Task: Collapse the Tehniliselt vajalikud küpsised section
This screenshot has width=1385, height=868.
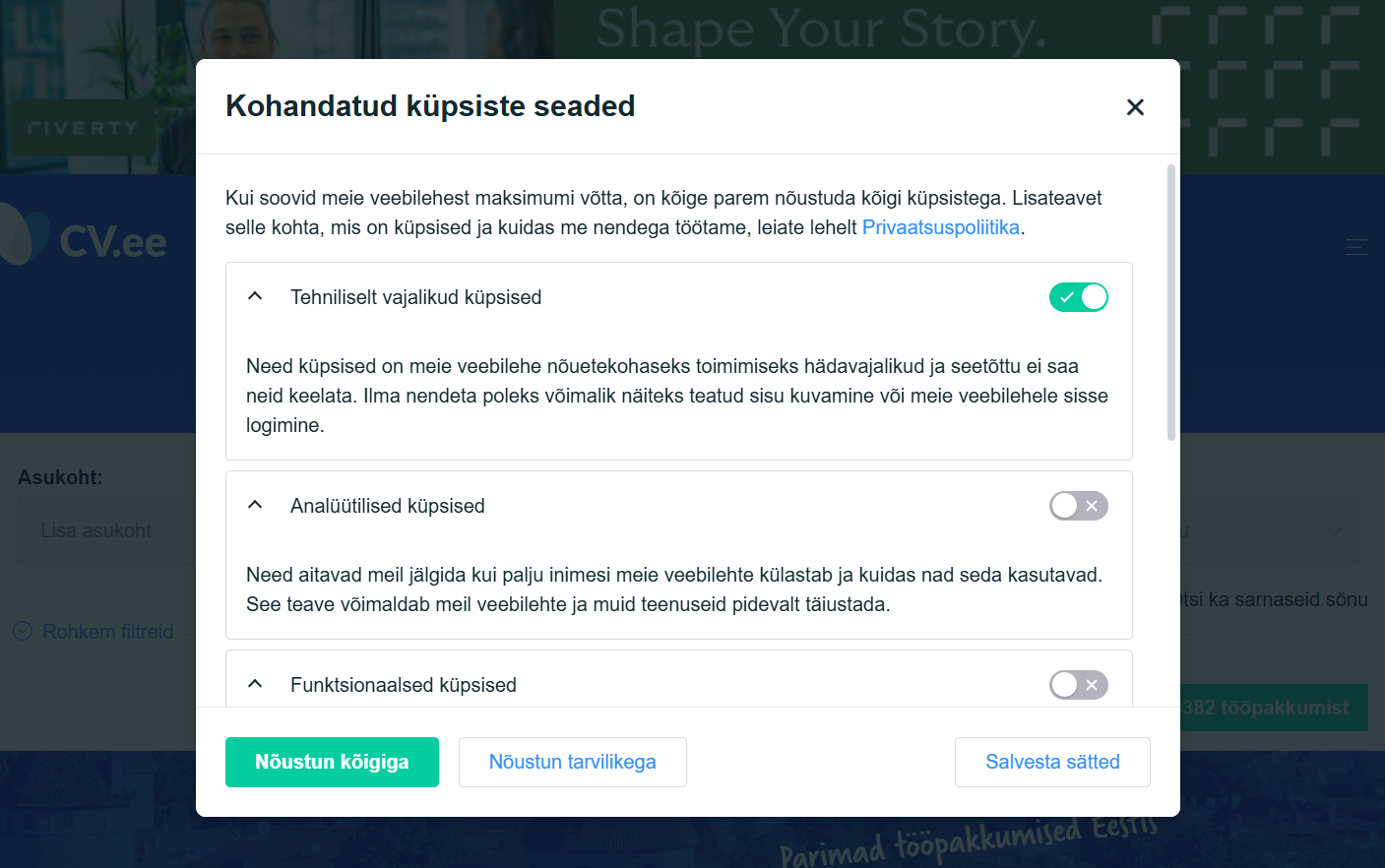Action: pyautogui.click(x=255, y=296)
